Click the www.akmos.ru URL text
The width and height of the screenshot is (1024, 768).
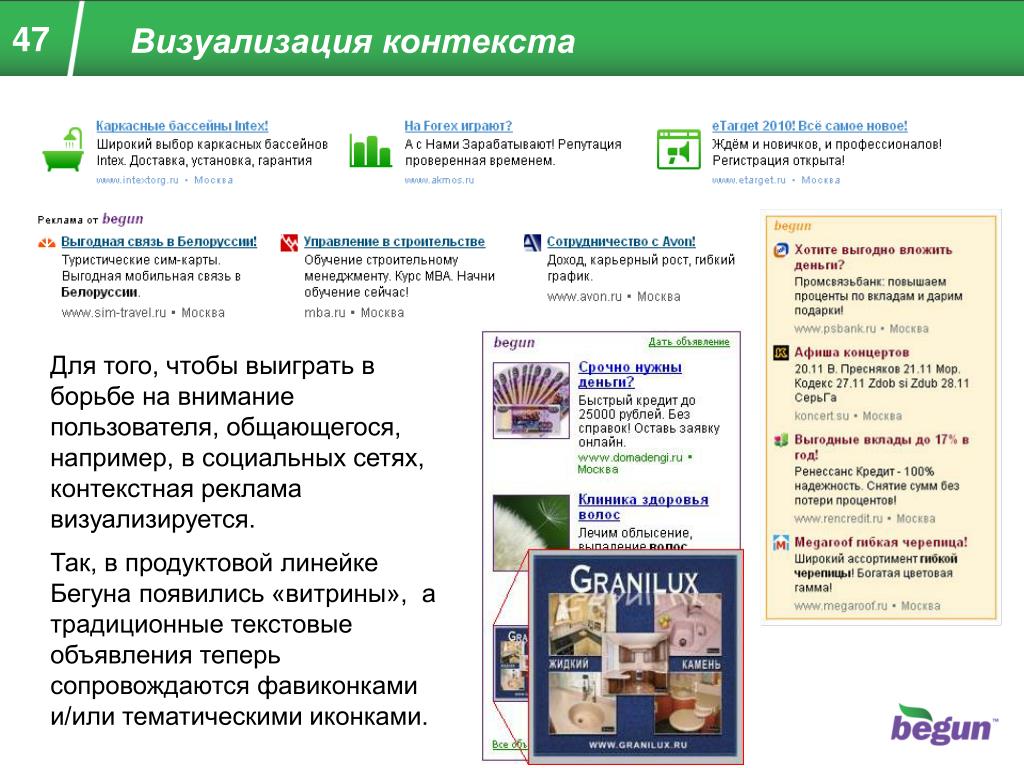pos(440,180)
